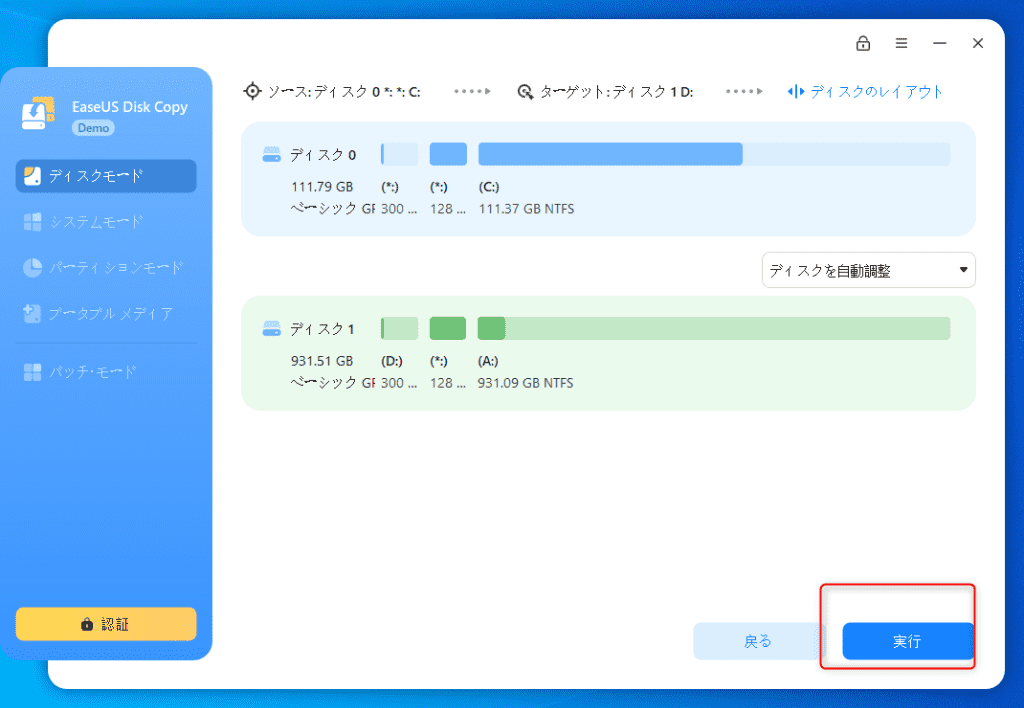This screenshot has width=1024, height=708.
Task: Click the source crosshair icon
Action: [x=253, y=91]
